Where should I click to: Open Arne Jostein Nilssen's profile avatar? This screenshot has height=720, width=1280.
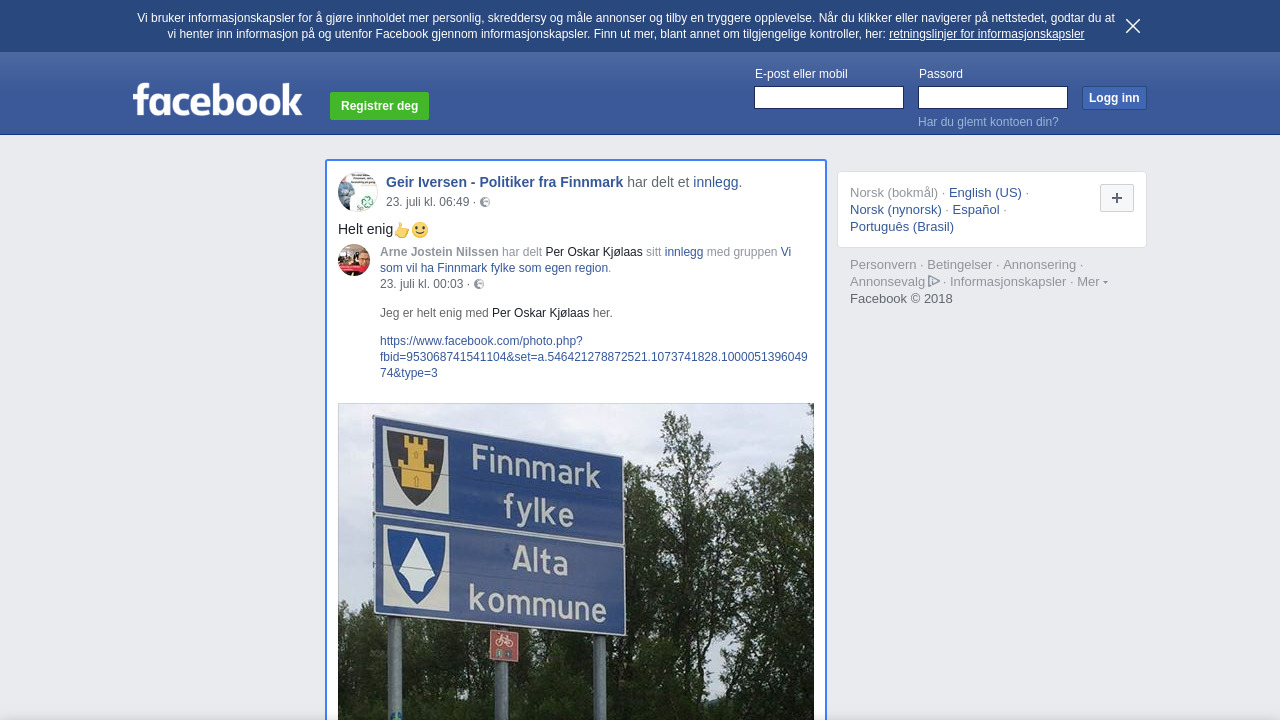[x=354, y=260]
